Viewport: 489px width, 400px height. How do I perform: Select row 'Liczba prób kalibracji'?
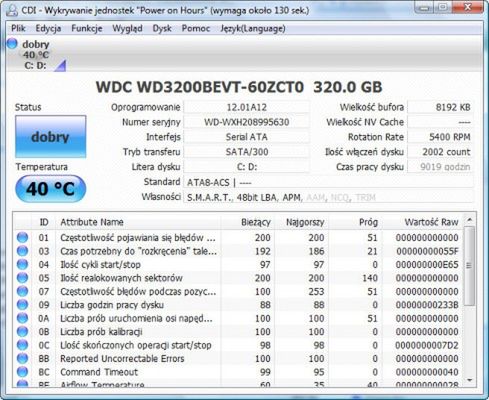pos(238,332)
